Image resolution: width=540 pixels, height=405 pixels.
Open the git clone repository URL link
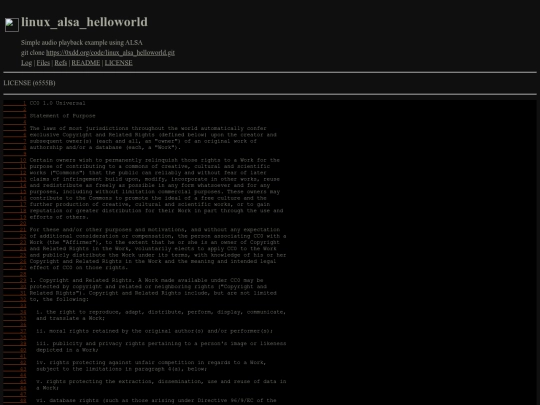[110, 53]
